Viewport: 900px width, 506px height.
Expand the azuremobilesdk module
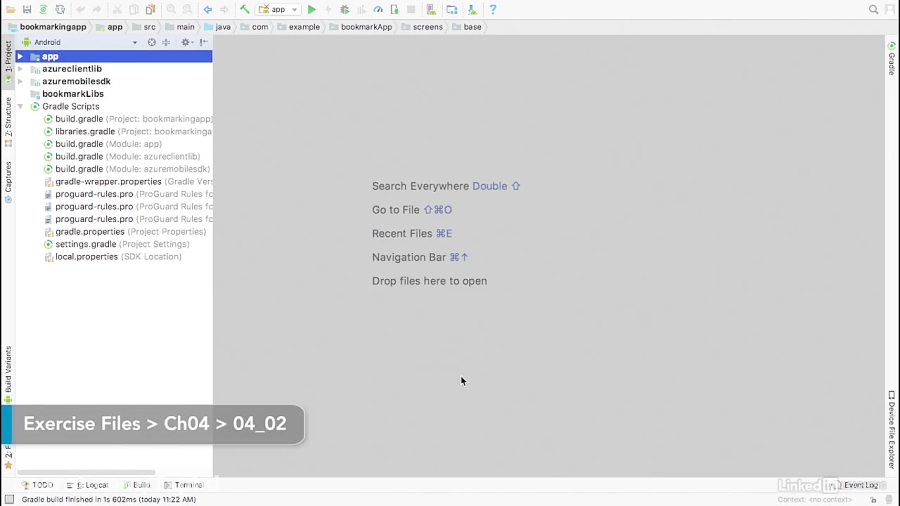(x=20, y=81)
